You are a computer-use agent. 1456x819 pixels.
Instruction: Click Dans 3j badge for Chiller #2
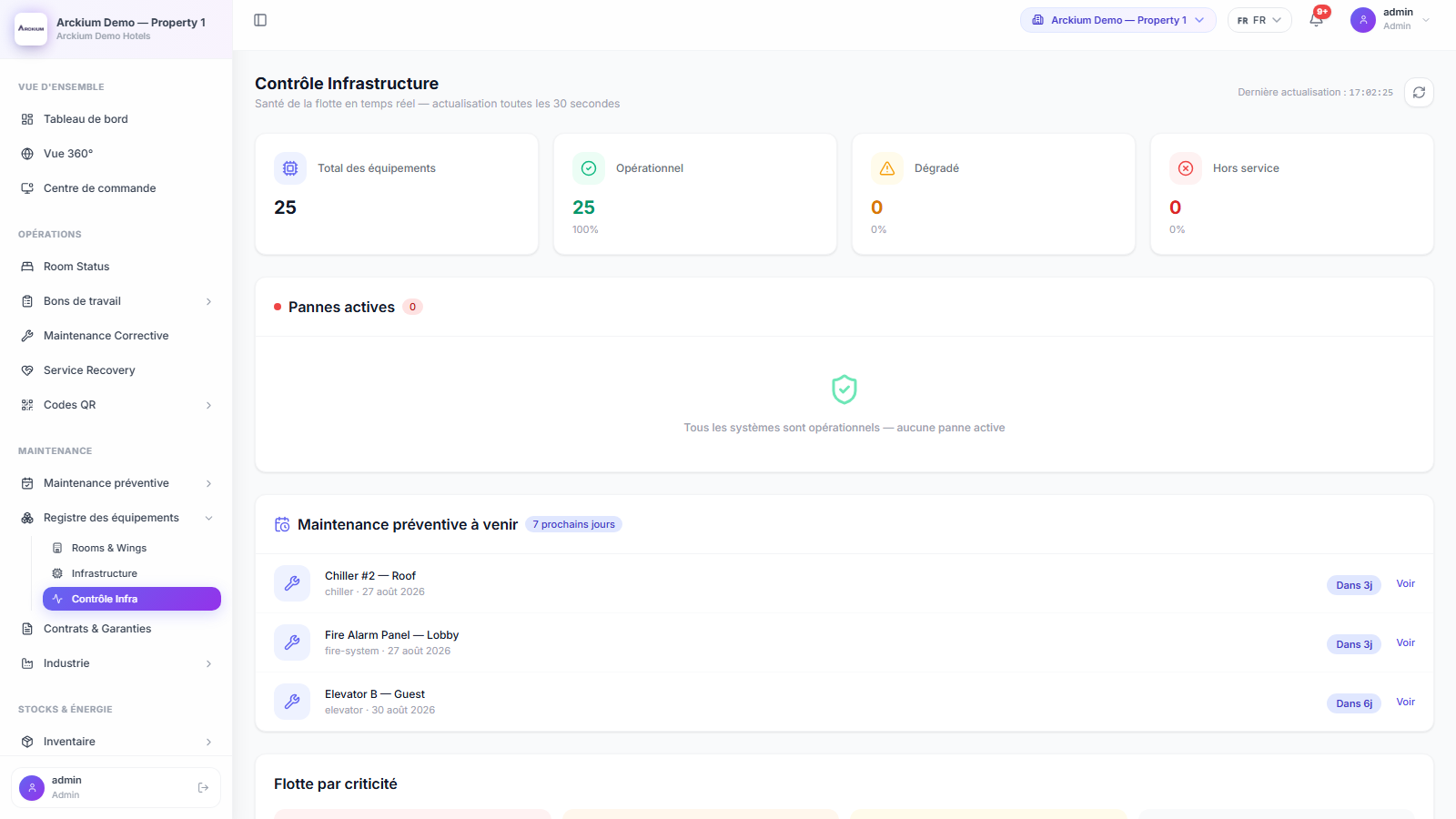pos(1354,585)
